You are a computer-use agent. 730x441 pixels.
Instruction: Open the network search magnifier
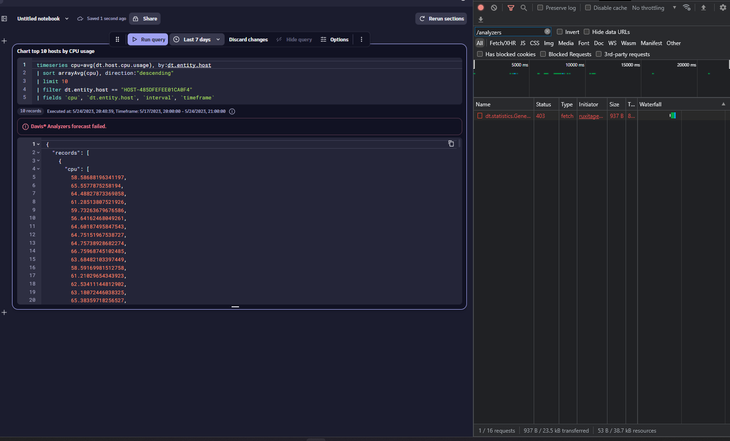click(x=524, y=8)
